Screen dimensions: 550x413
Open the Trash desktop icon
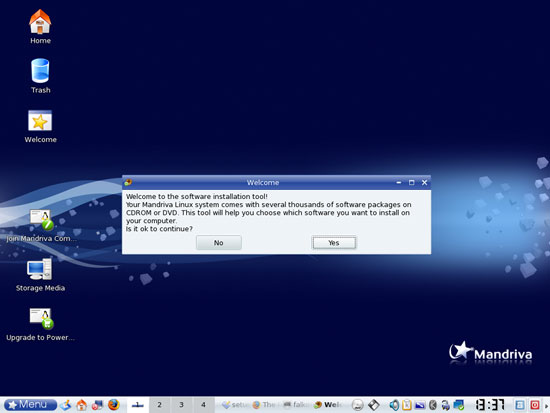[40, 76]
